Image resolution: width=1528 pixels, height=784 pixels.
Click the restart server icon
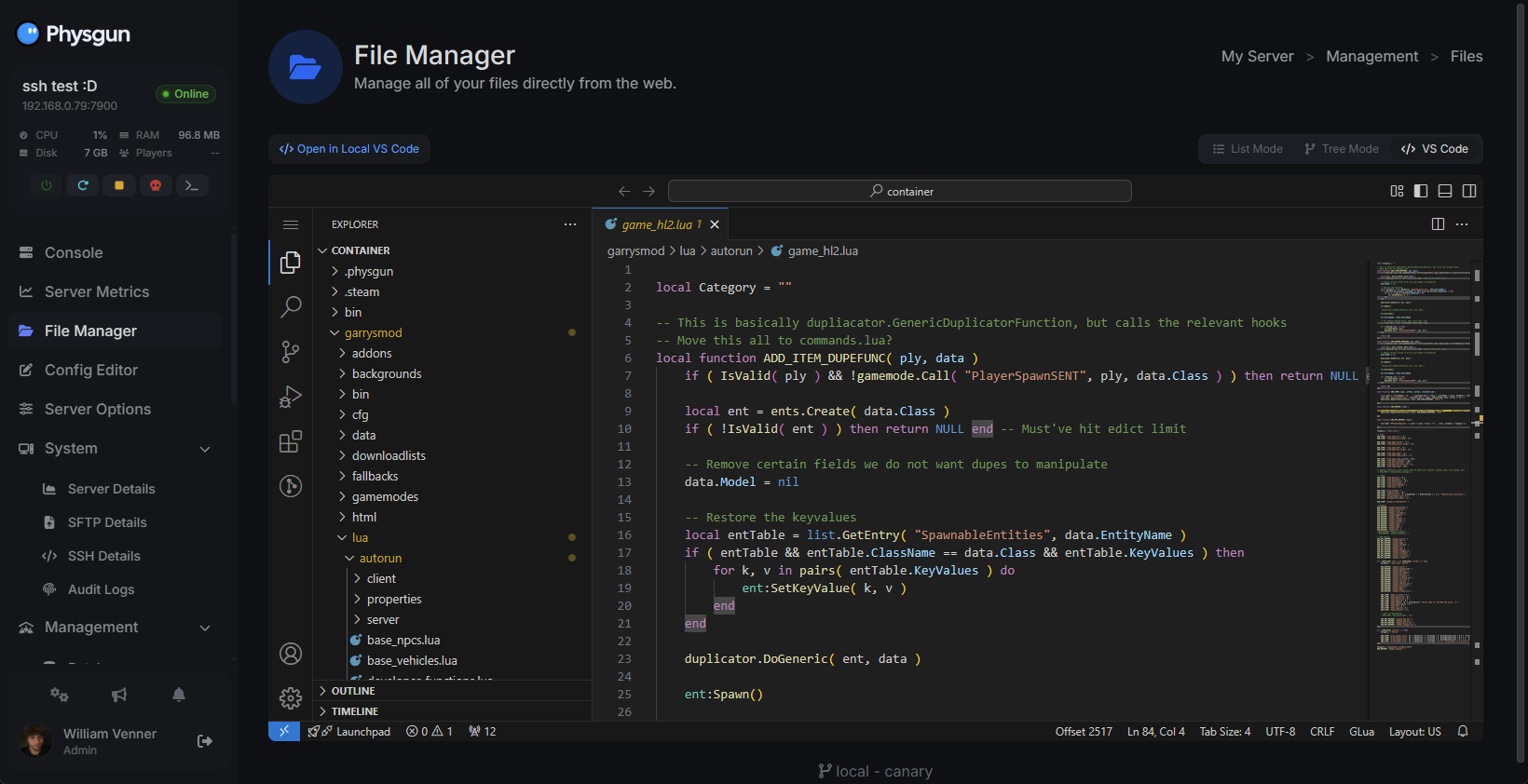tap(83, 185)
